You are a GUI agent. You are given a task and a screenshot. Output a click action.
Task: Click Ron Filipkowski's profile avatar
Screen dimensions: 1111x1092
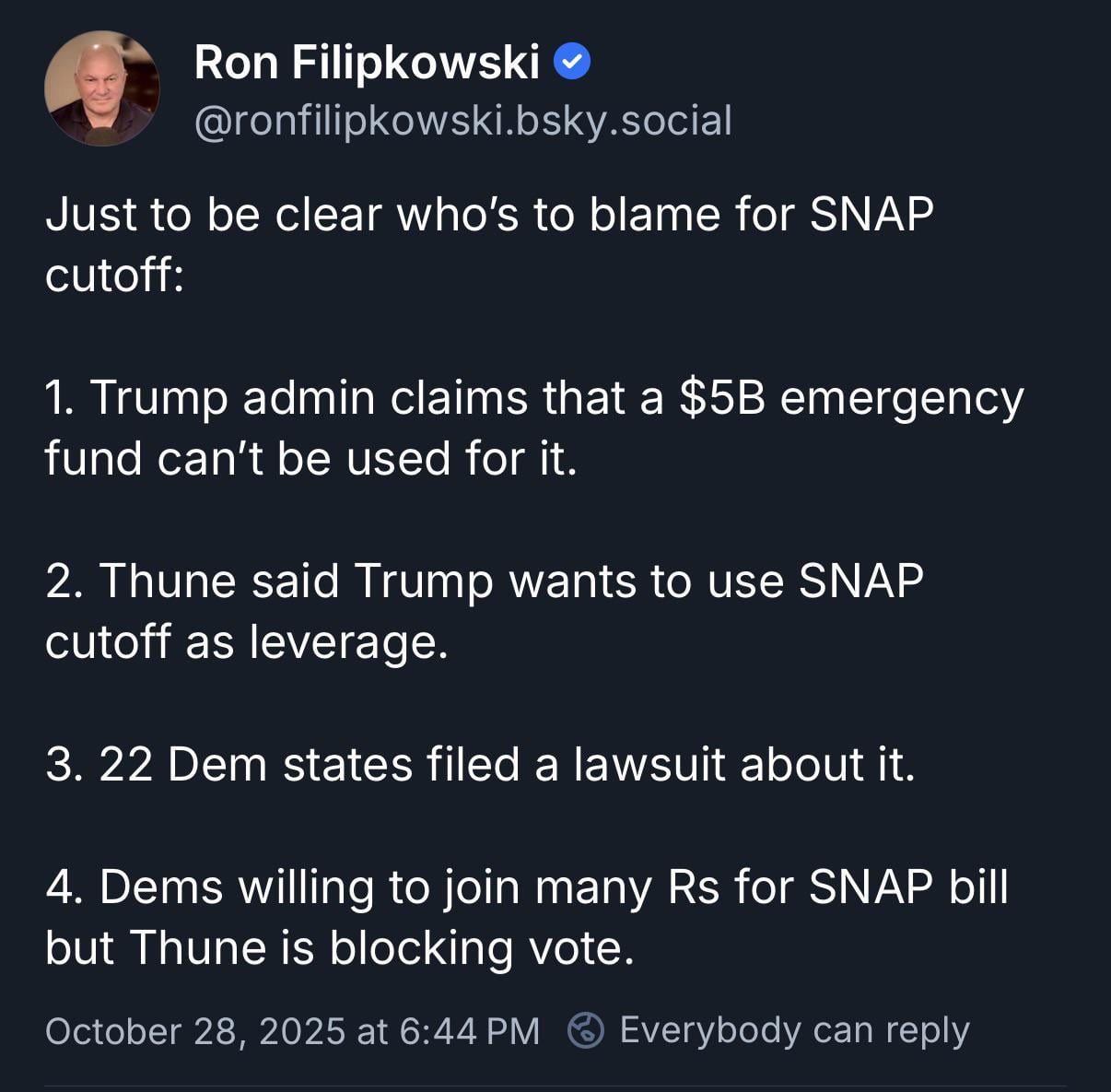(102, 88)
